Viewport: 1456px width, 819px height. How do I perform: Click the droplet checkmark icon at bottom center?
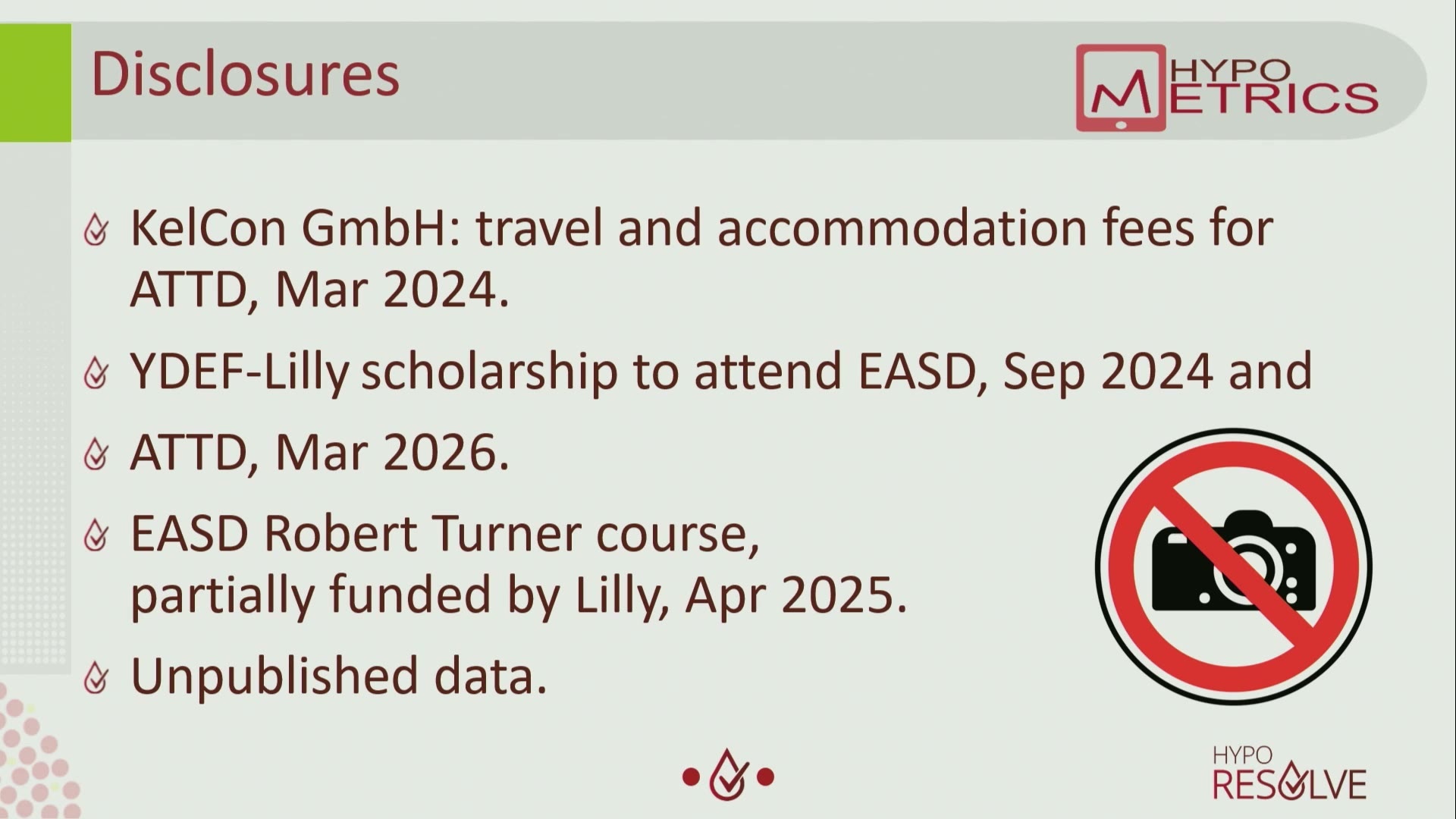click(x=728, y=775)
